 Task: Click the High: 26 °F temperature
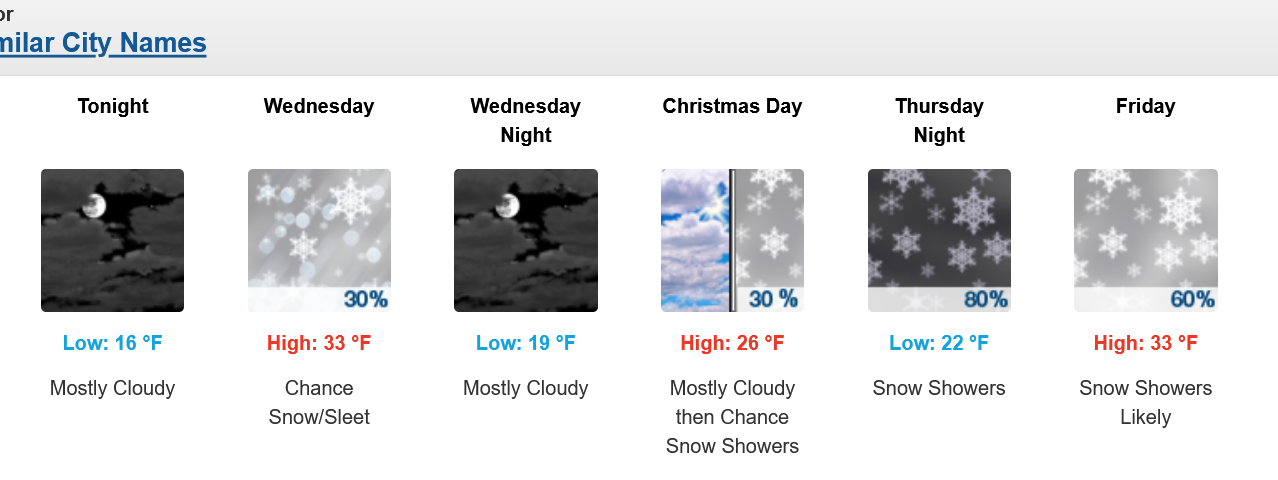coord(732,343)
